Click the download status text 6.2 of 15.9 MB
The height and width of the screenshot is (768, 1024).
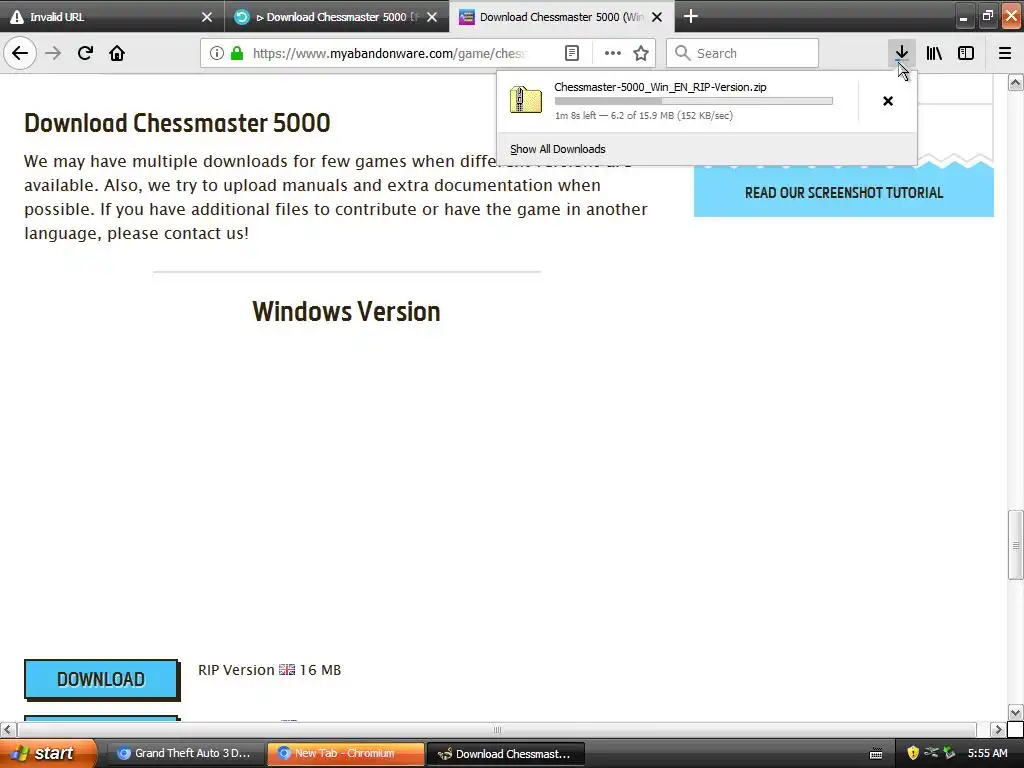pyautogui.click(x=642, y=116)
